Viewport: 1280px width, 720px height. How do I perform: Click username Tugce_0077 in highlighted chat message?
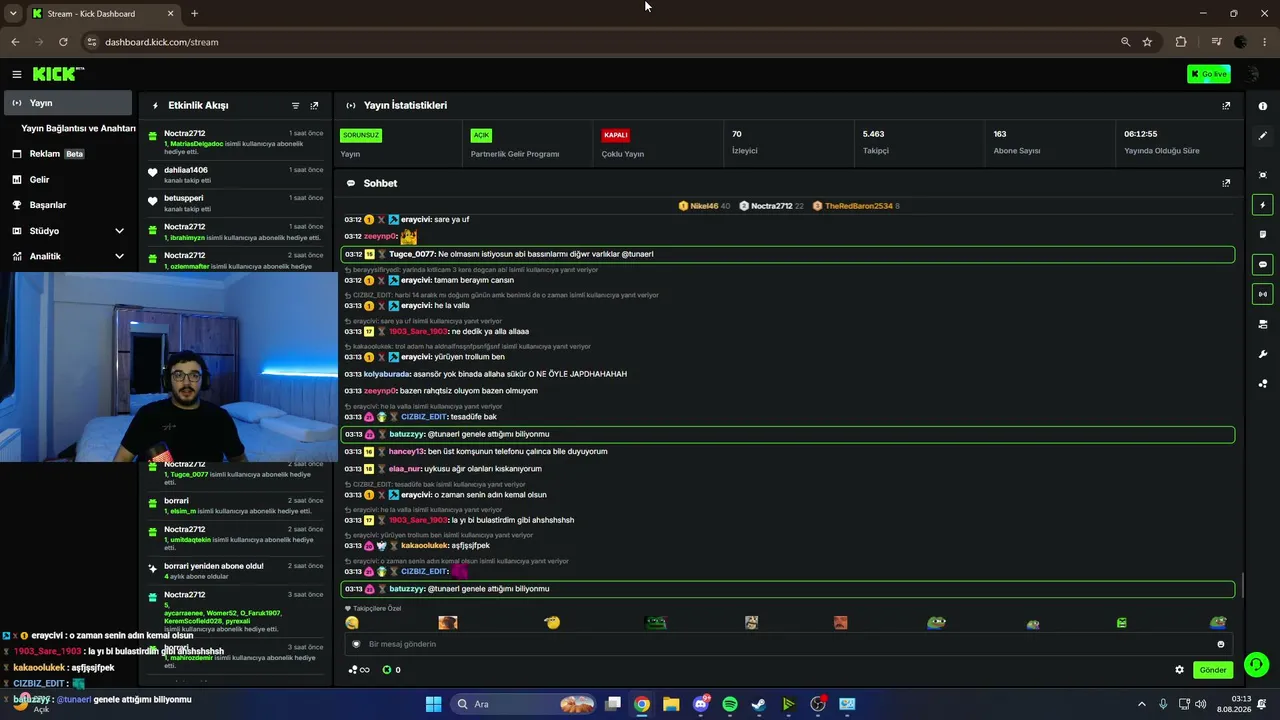coord(412,254)
